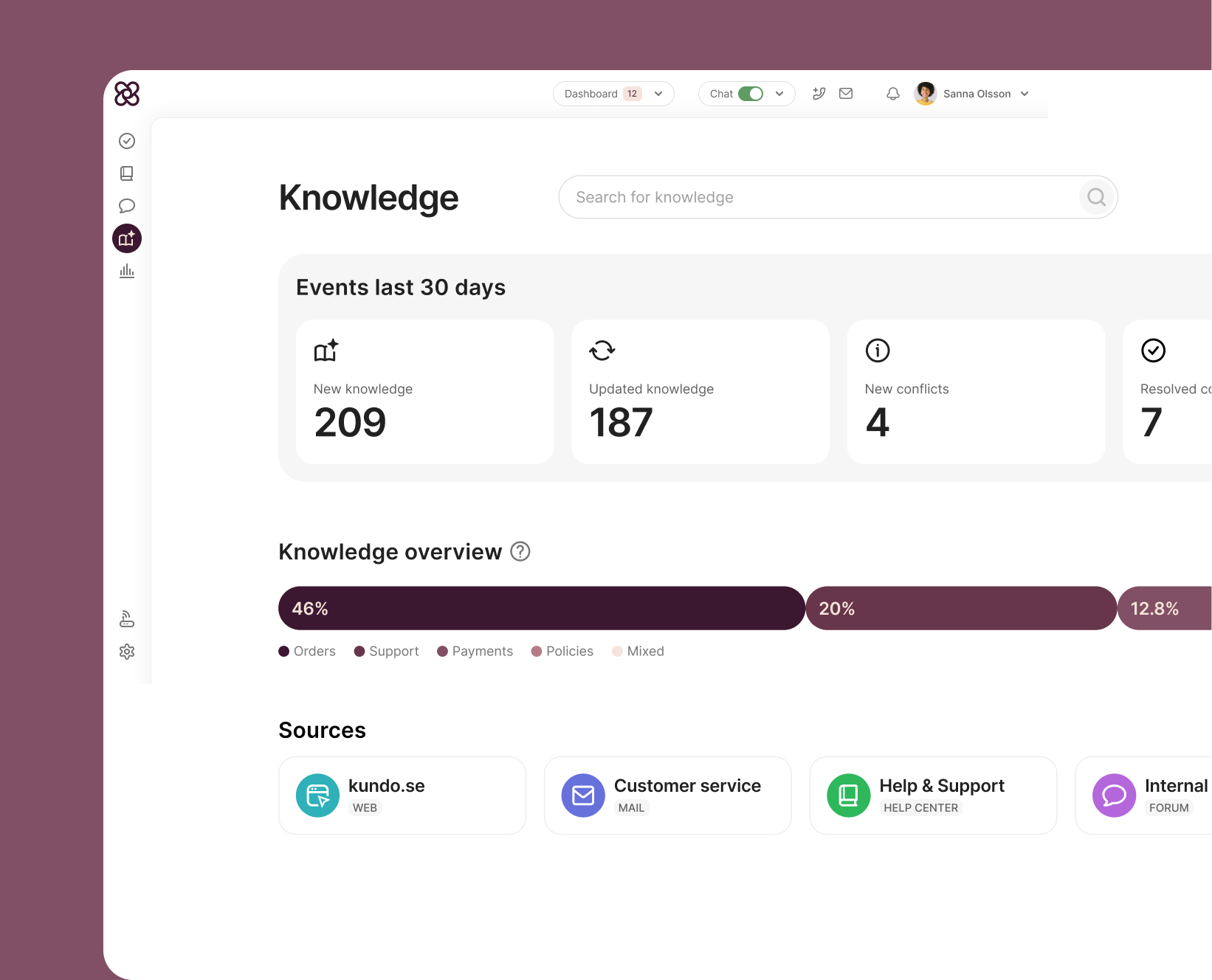Click the Knowledge overview help icon
Viewport: 1212px width, 980px height.
520,551
